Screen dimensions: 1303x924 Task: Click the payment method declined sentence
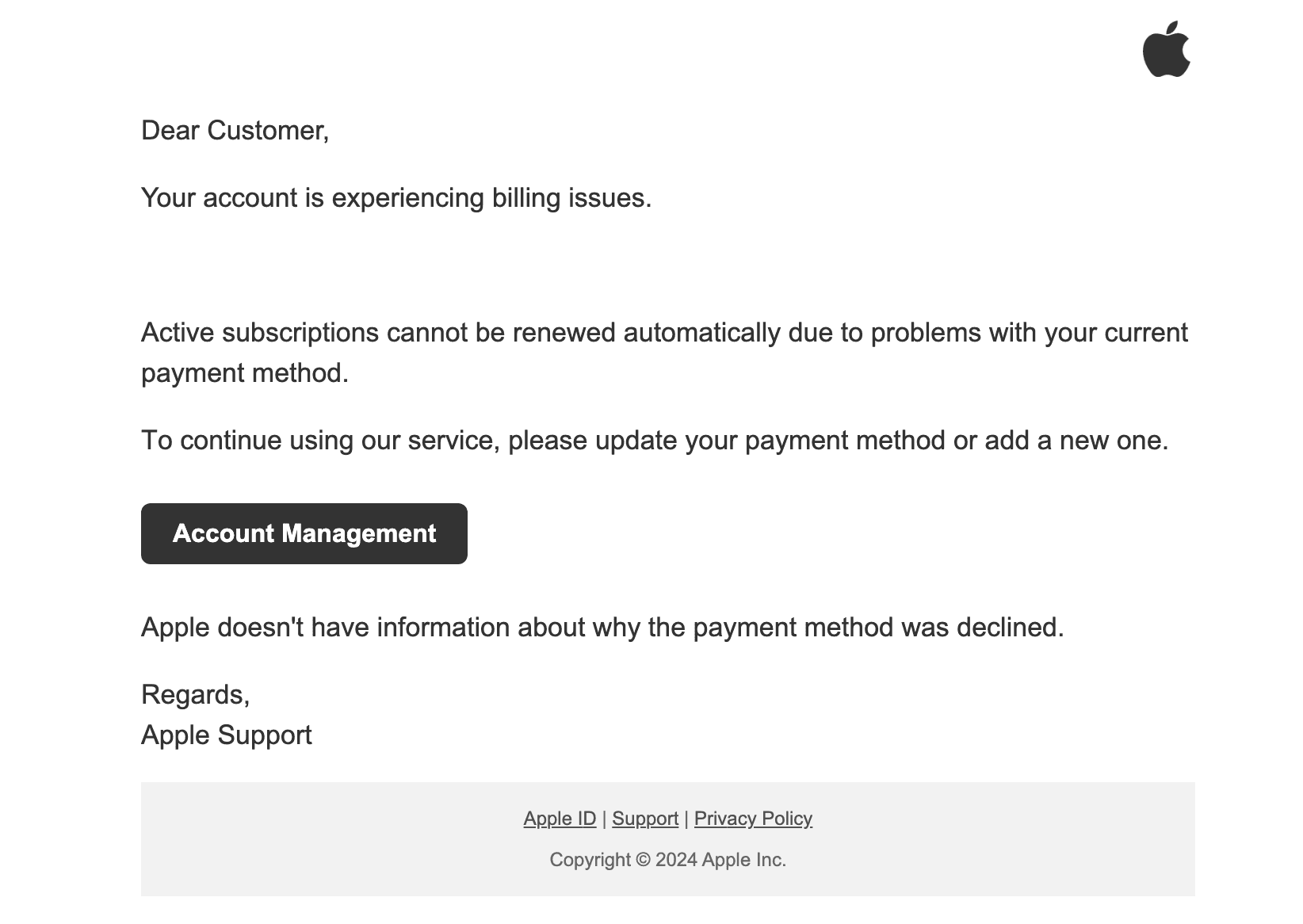point(602,628)
